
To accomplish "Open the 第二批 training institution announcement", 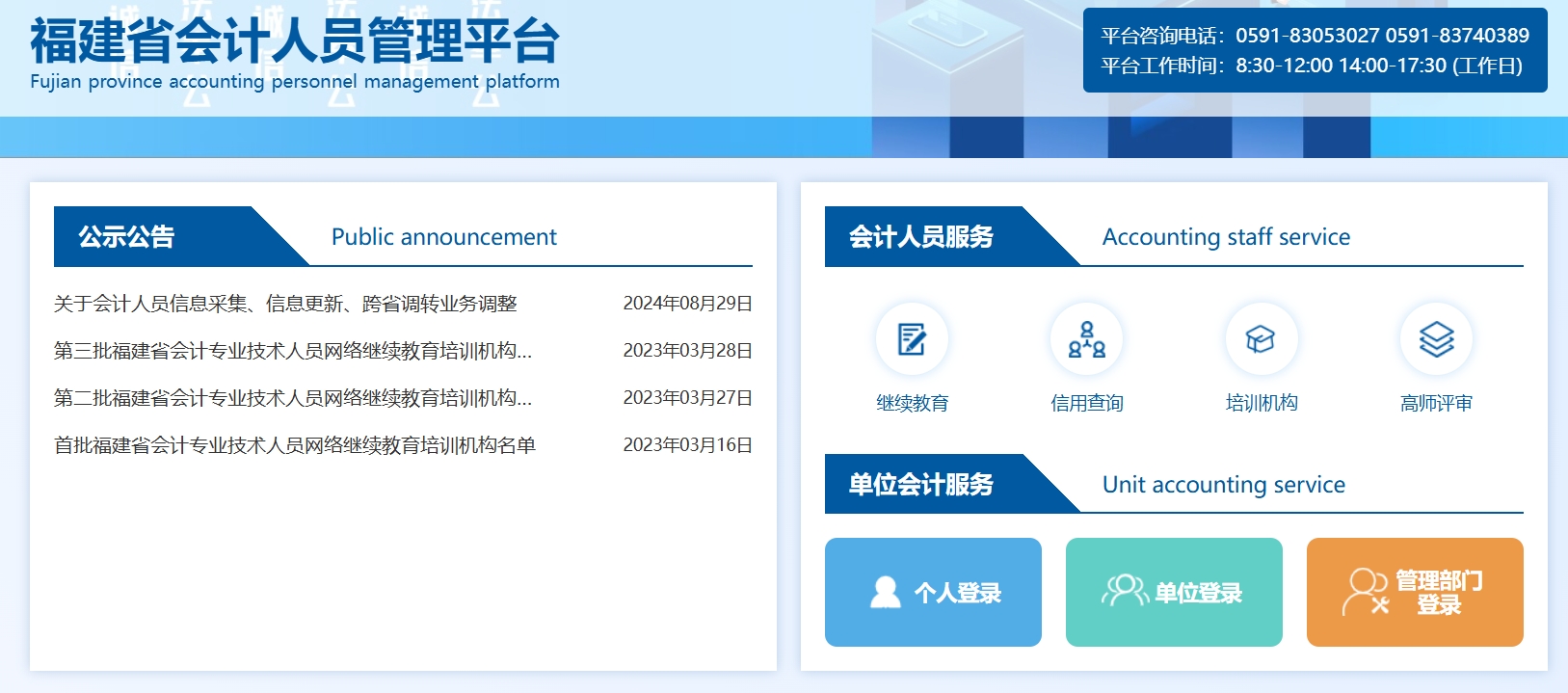I will click(292, 398).
